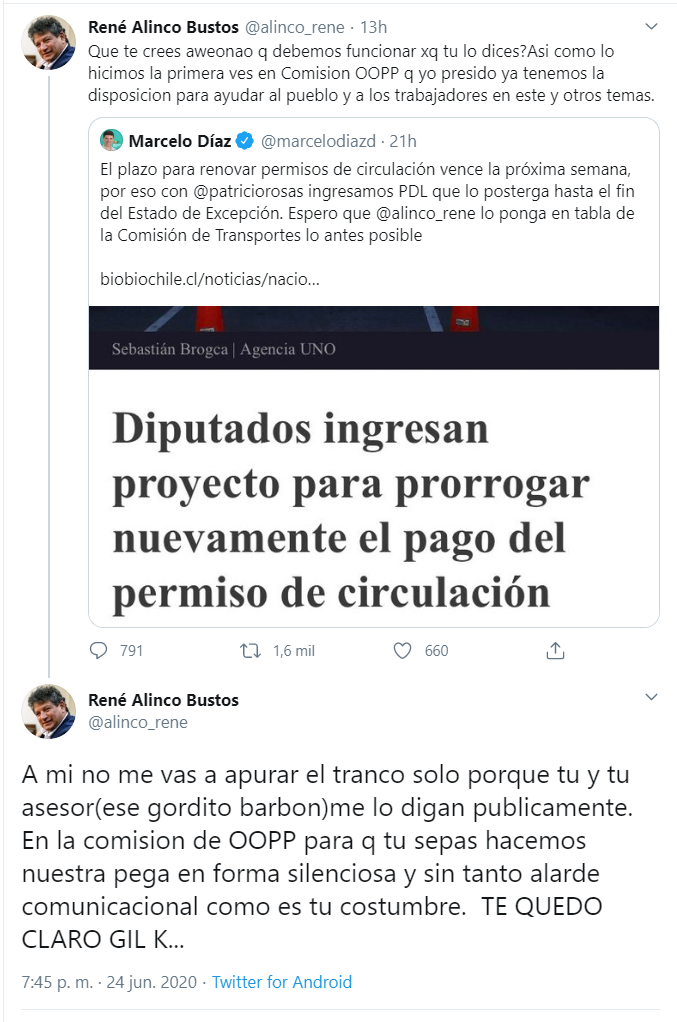677x1022 pixels.
Task: Click the @alinco_rene mention in quoted tweet
Action: click(x=426, y=214)
